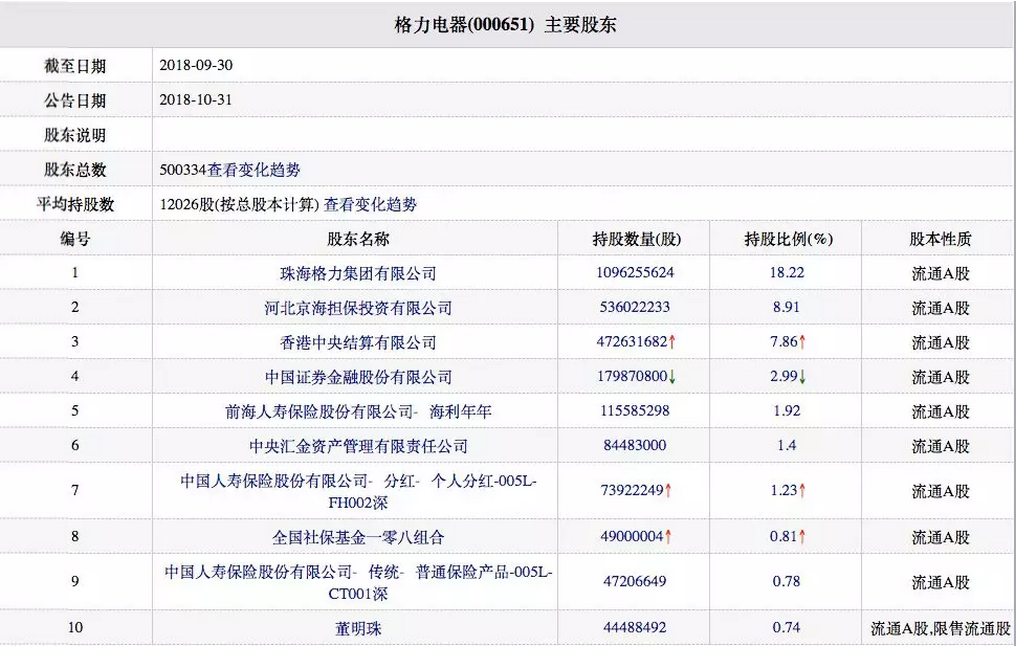Click the 股东说明 row label

(75, 135)
